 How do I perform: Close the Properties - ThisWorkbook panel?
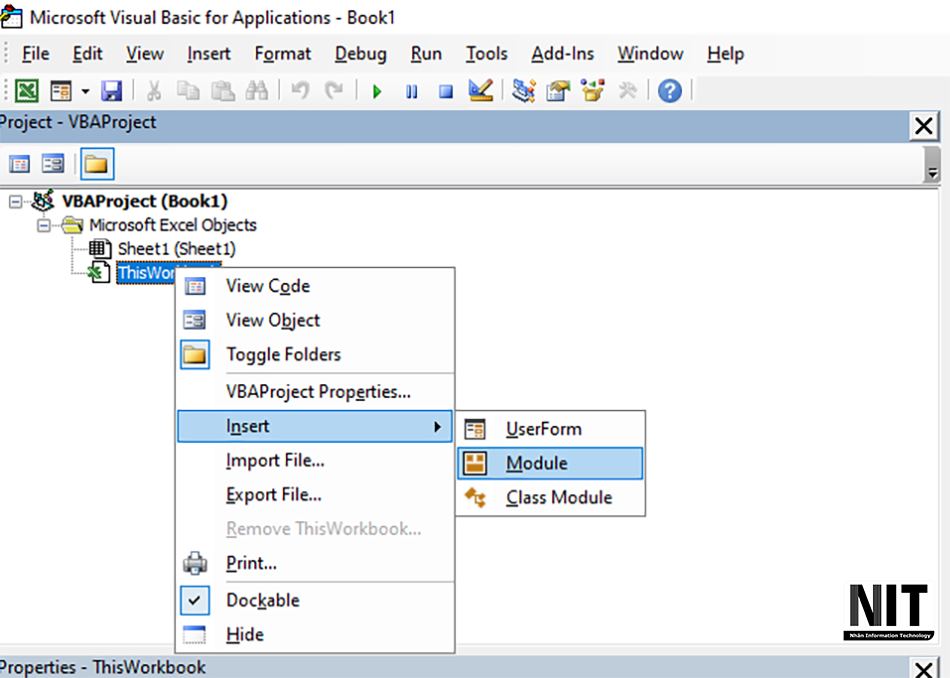(x=924, y=669)
